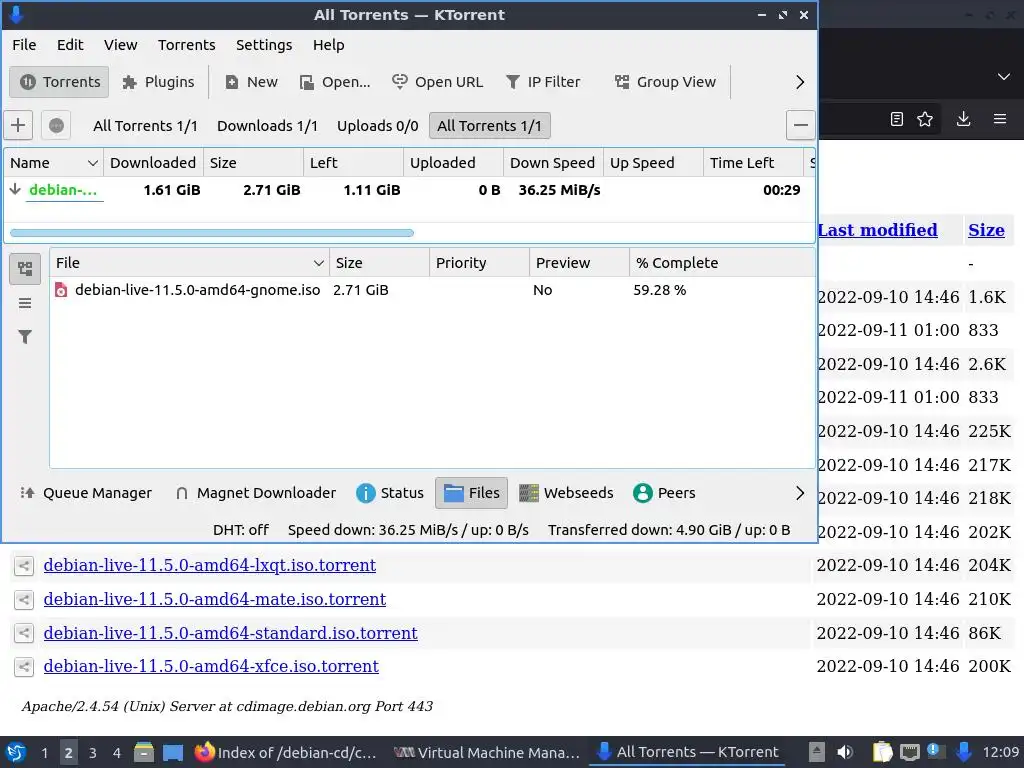The image size is (1024, 768).
Task: Click the Firefox bookmark star icon
Action: tap(925, 119)
